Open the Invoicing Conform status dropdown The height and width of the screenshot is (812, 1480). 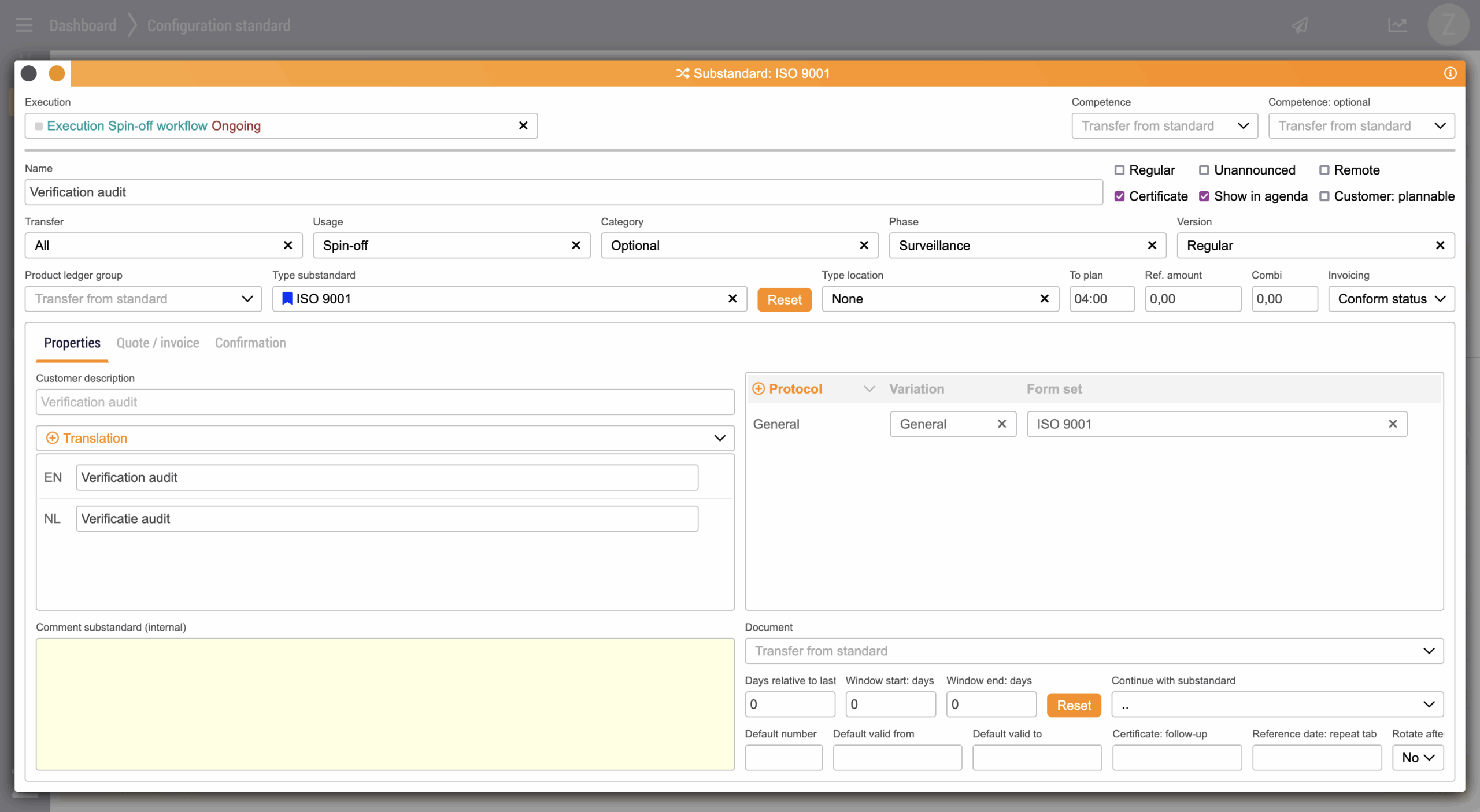point(1391,299)
